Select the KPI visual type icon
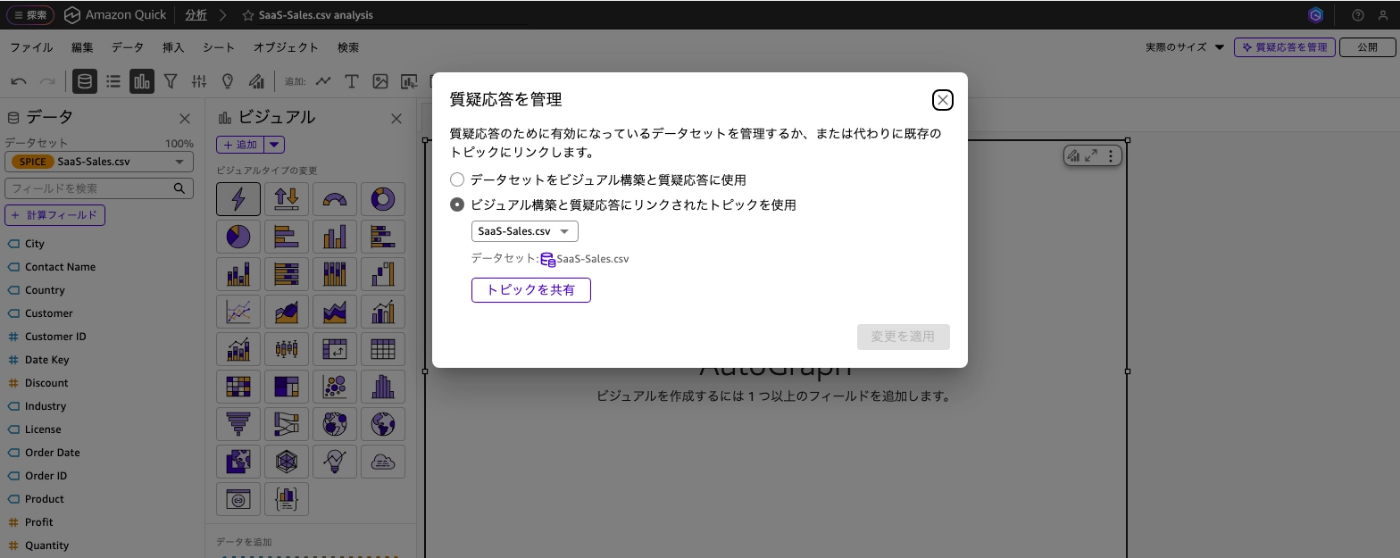1400x558 pixels. coord(287,199)
